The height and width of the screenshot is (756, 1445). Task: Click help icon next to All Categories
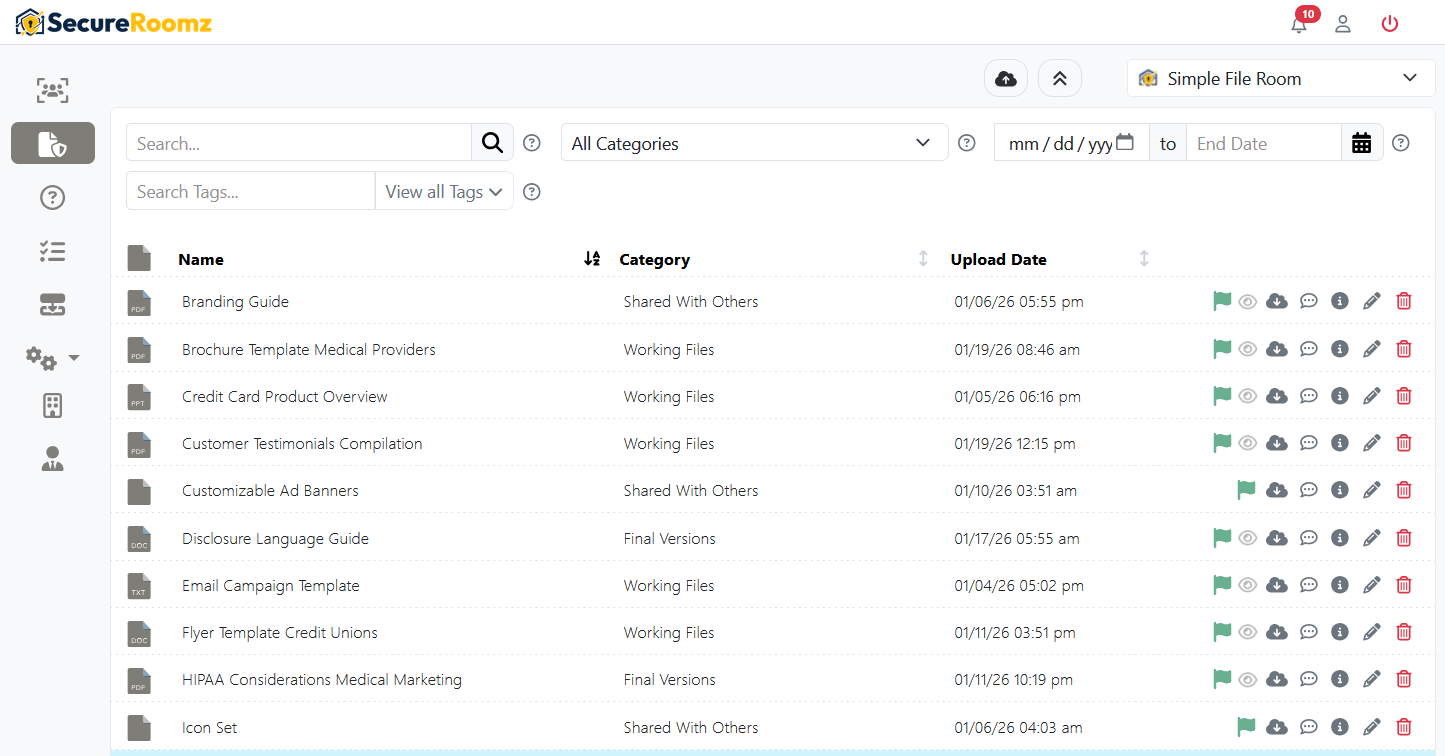coord(966,143)
